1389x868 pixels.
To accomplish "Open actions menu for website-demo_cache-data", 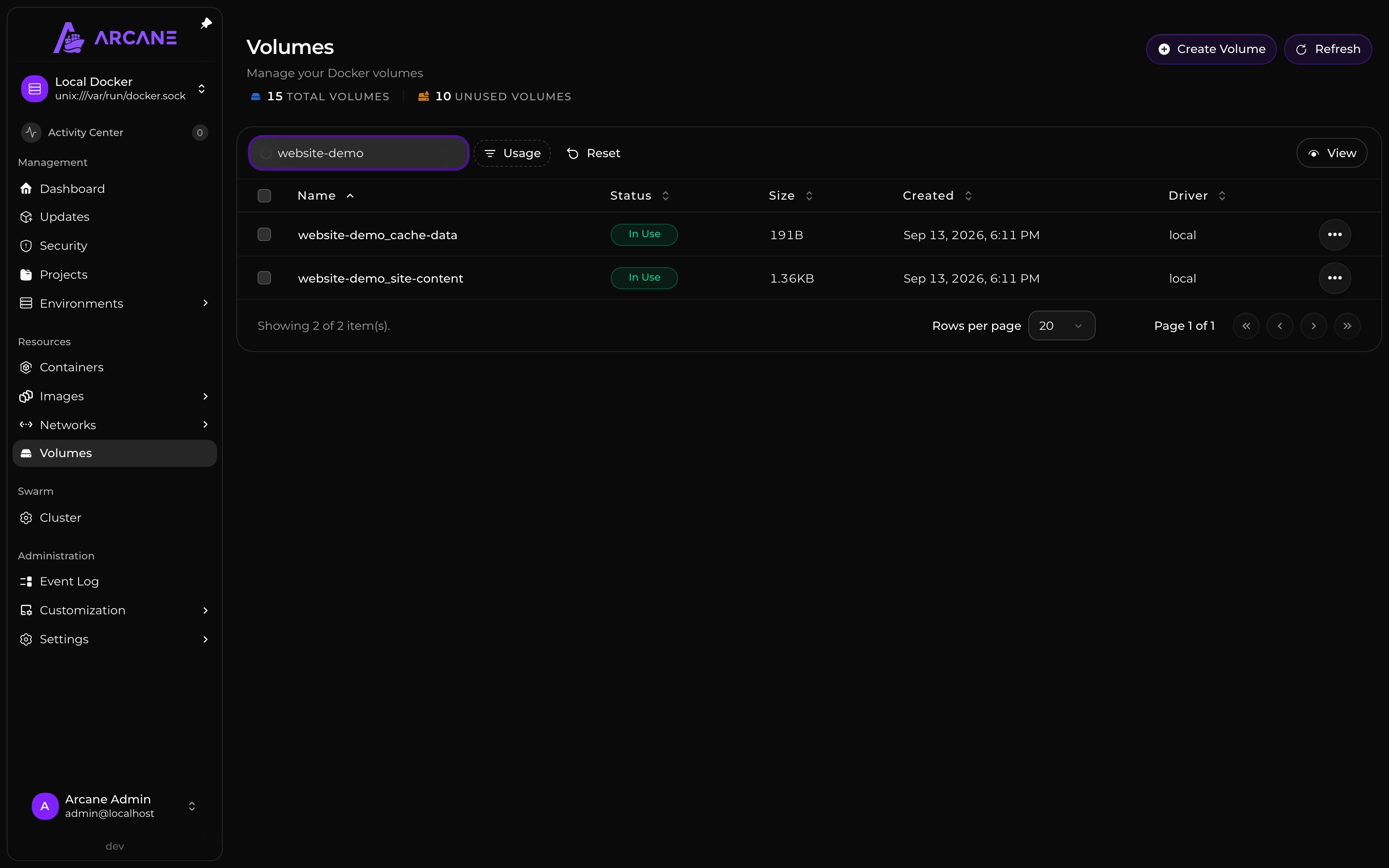I will click(1335, 235).
